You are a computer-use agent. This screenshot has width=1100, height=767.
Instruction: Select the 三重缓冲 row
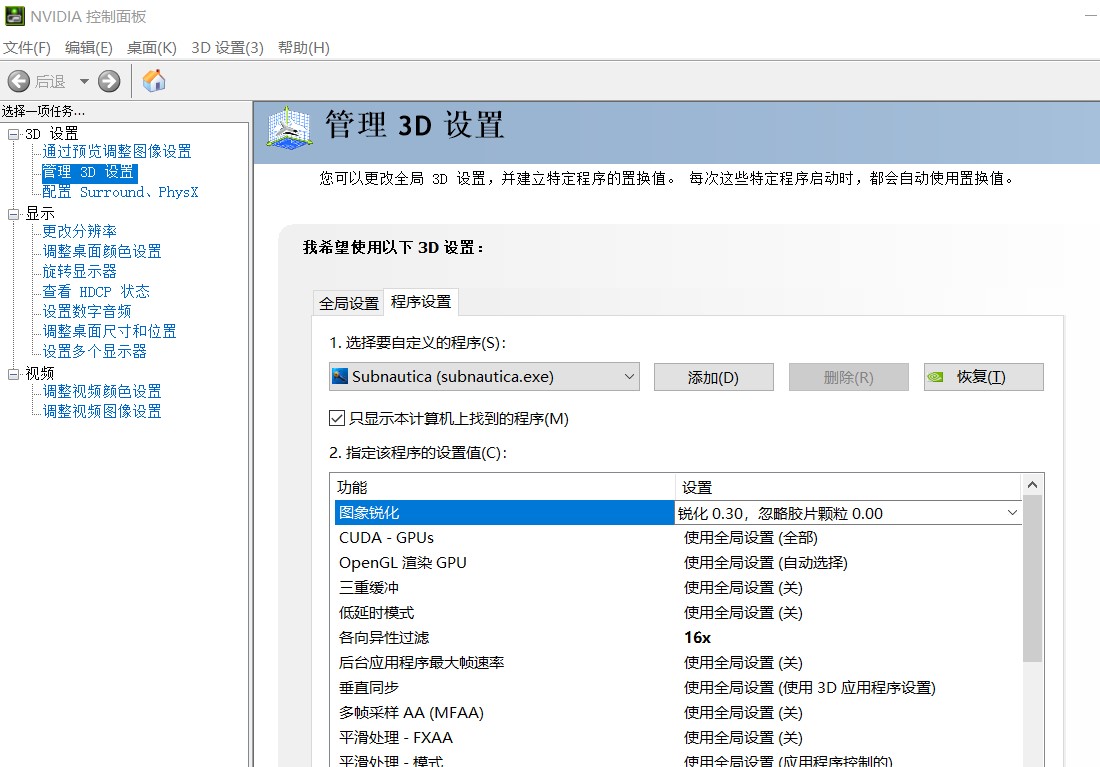[678, 588]
